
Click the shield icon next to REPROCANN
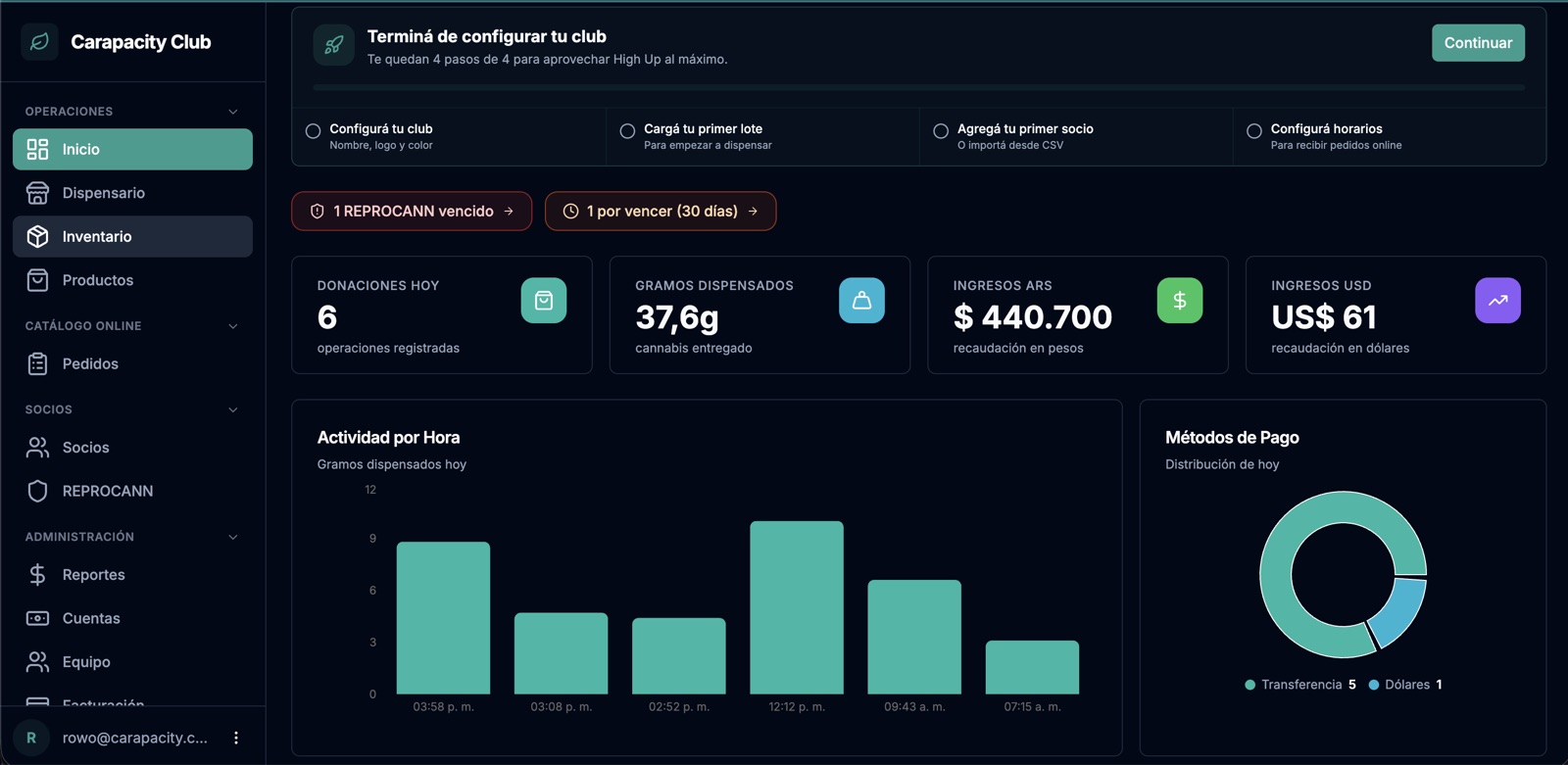pos(37,491)
